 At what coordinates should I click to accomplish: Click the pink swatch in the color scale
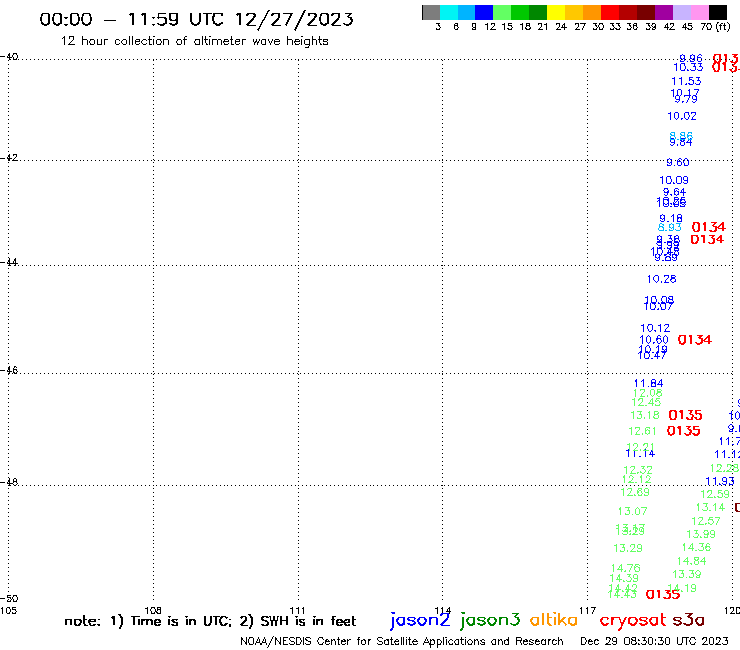coord(699,12)
